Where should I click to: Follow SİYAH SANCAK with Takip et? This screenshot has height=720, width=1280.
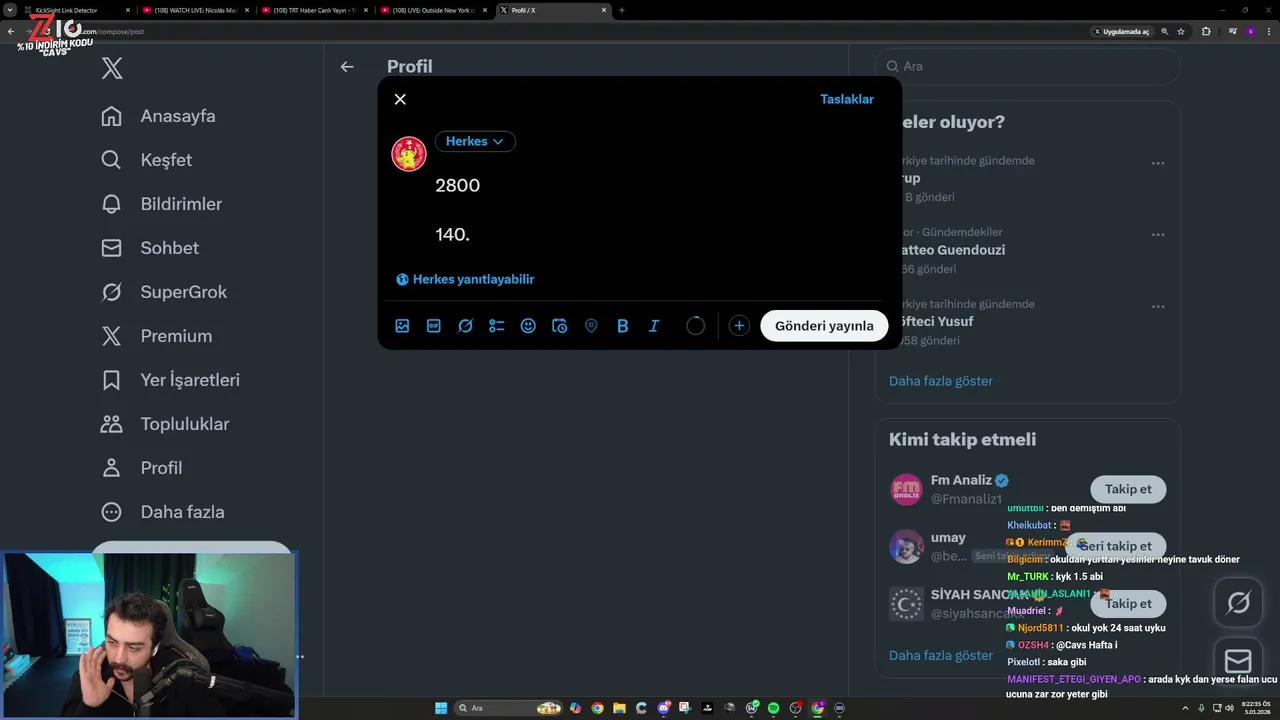[1128, 603]
